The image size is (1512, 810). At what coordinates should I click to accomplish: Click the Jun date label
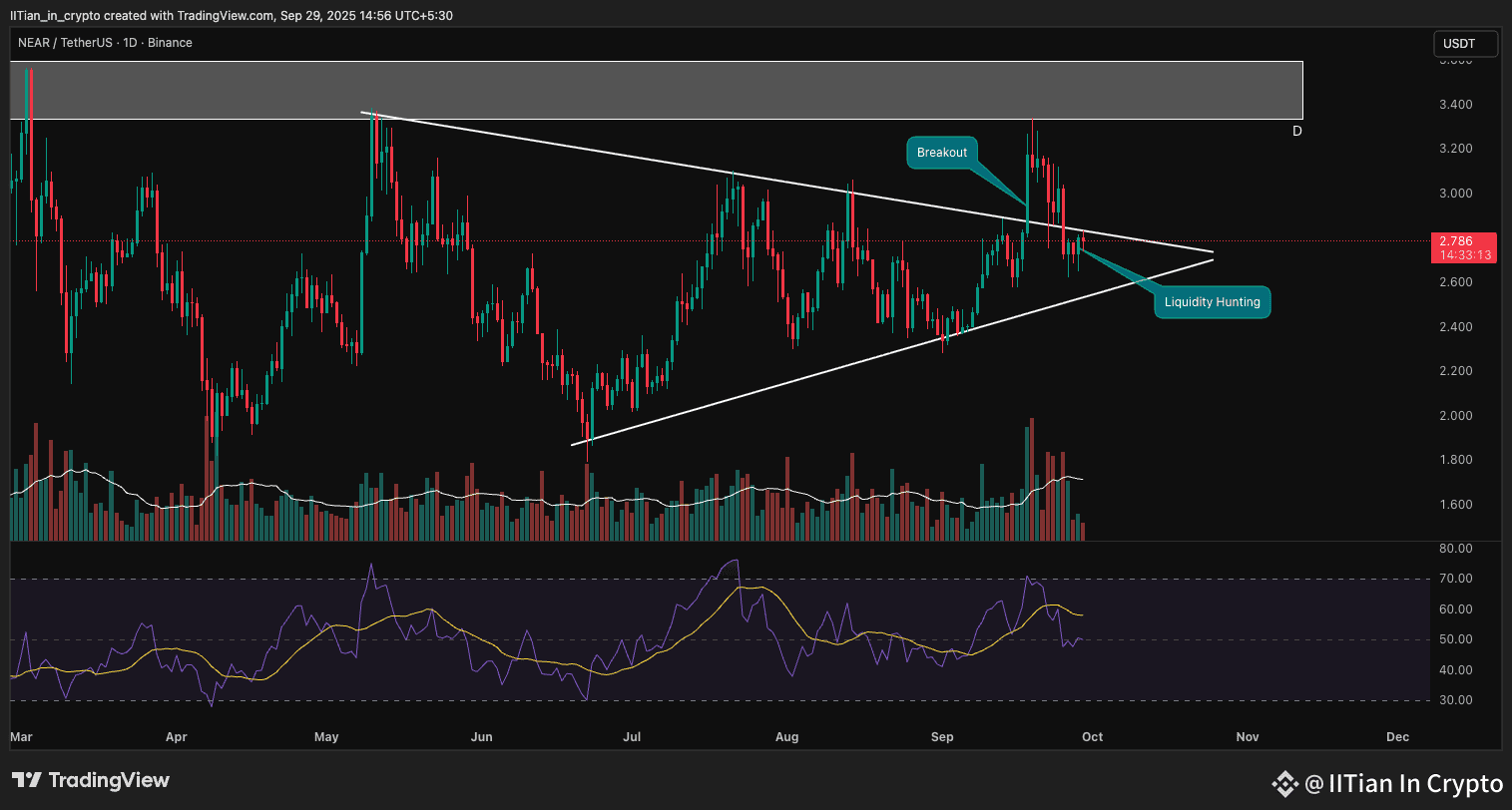click(482, 737)
